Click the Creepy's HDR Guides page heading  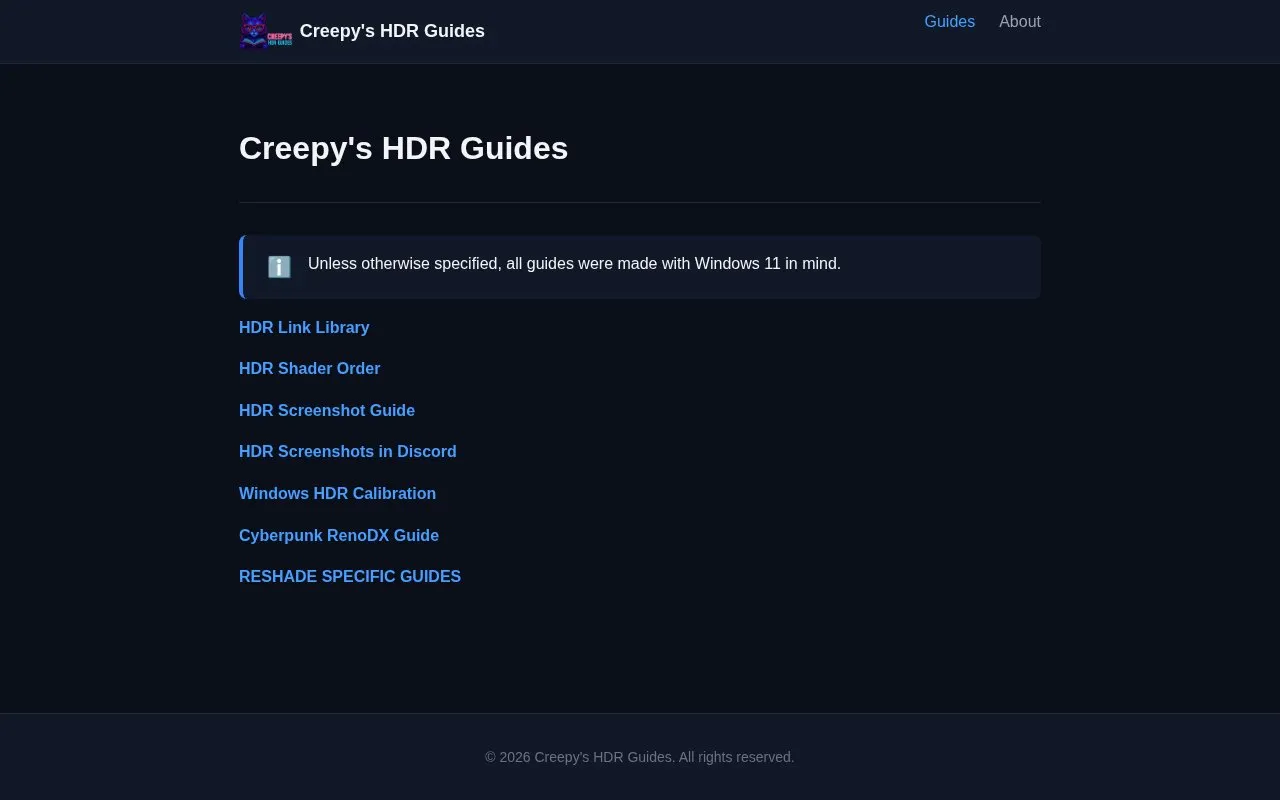coord(403,148)
